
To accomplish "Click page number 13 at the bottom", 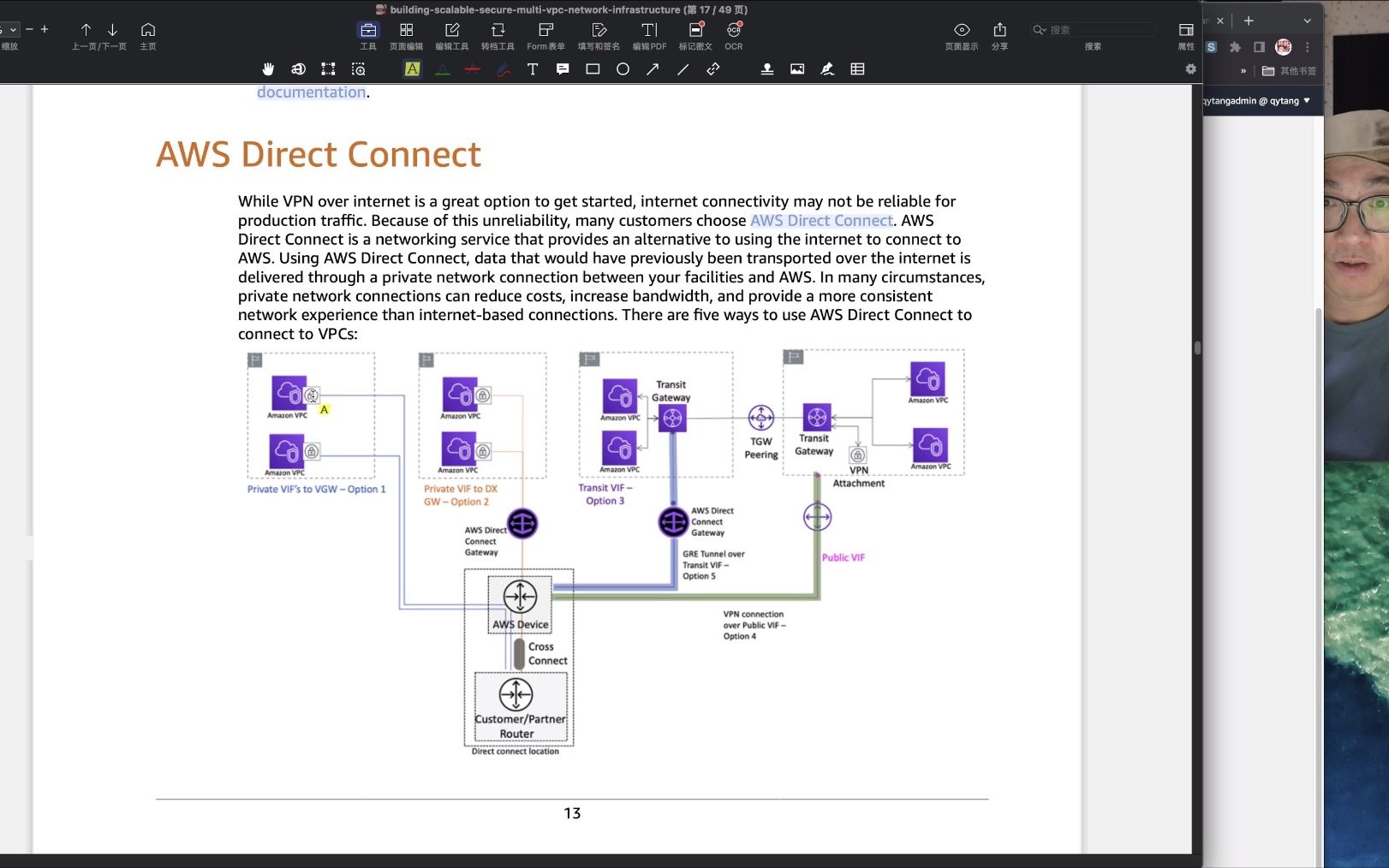I will click(572, 813).
